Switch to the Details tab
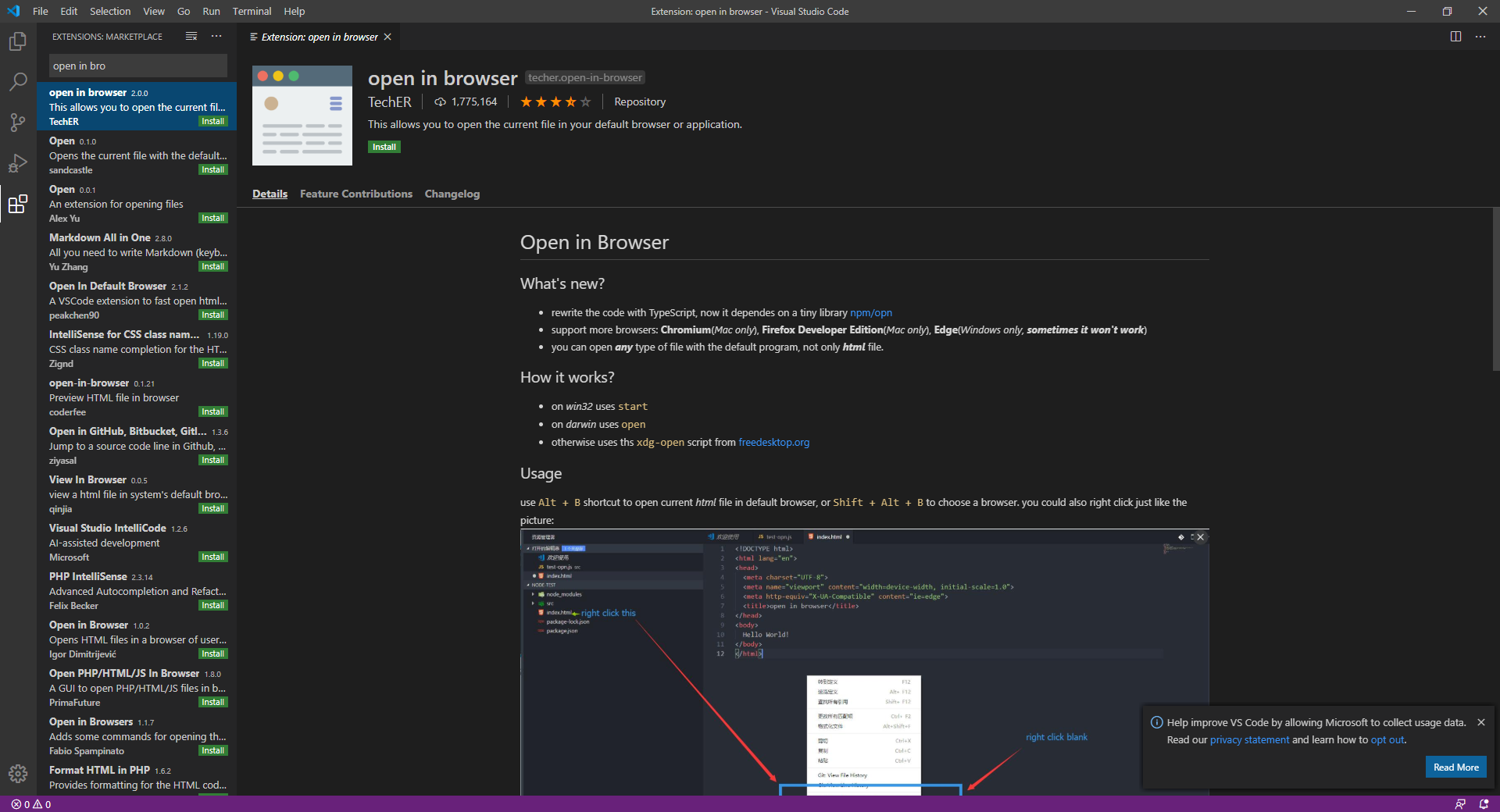Image resolution: width=1500 pixels, height=812 pixels. tap(270, 194)
